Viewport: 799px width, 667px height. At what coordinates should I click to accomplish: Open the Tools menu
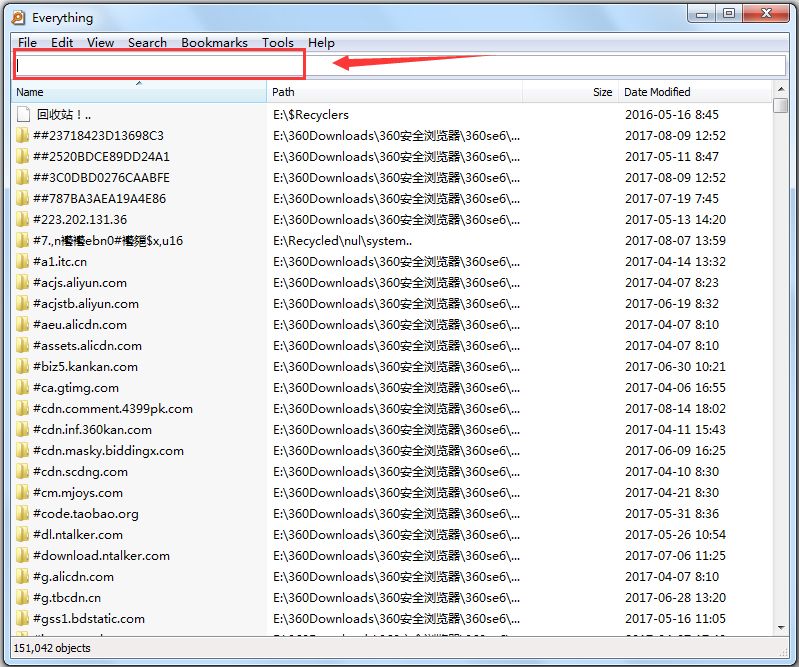tap(278, 43)
